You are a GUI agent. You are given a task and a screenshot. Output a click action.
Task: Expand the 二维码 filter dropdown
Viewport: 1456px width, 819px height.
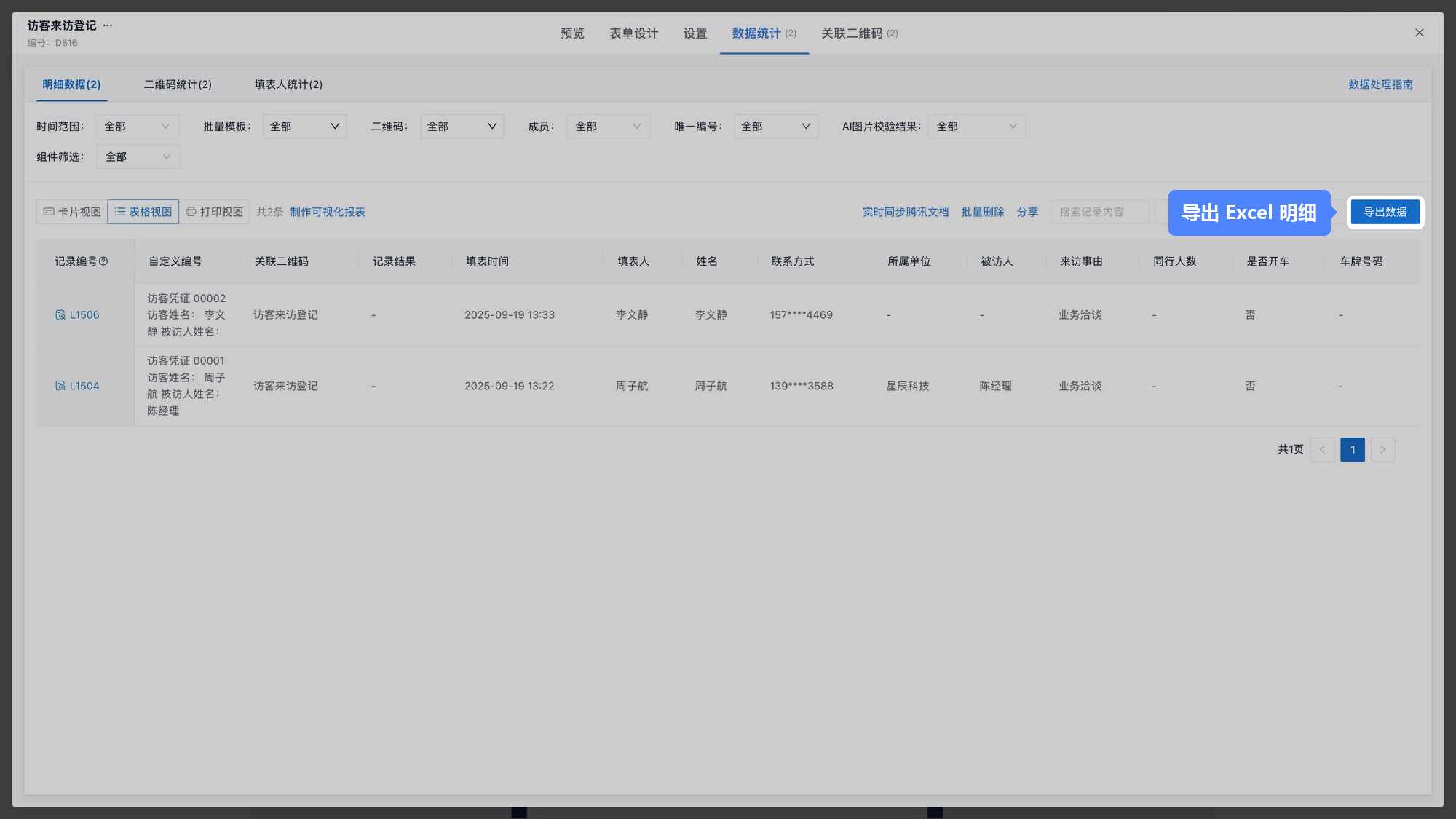[x=462, y=127]
